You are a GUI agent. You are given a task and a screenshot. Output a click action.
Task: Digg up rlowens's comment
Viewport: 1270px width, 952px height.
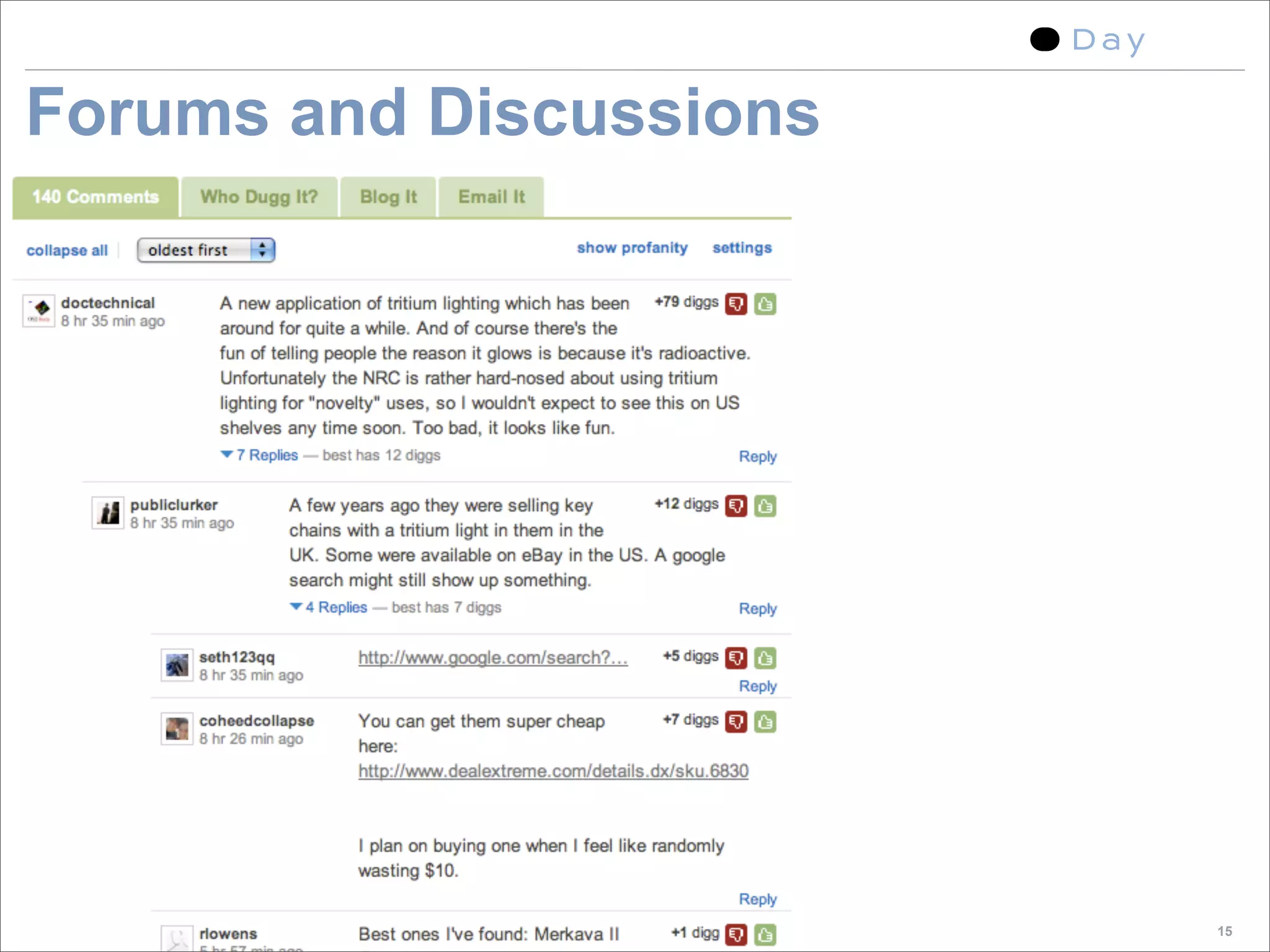pos(765,935)
